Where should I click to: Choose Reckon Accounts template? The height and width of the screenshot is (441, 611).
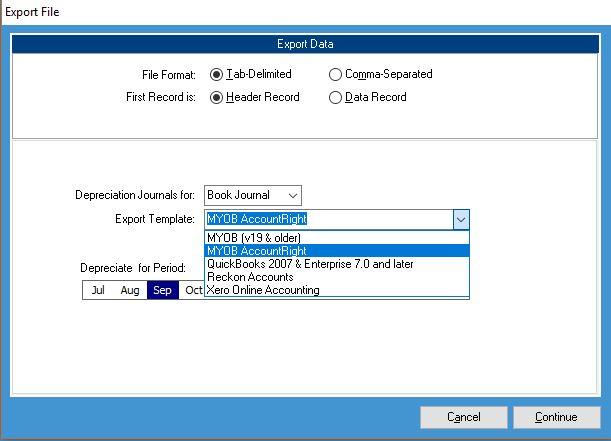(x=337, y=277)
